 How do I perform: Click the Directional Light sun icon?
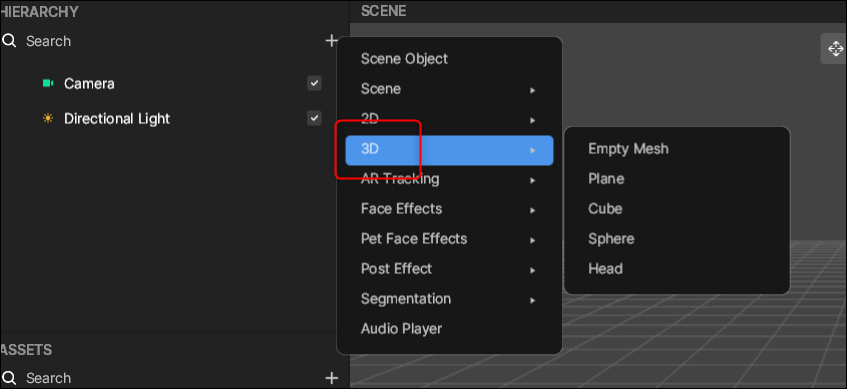pyautogui.click(x=48, y=118)
